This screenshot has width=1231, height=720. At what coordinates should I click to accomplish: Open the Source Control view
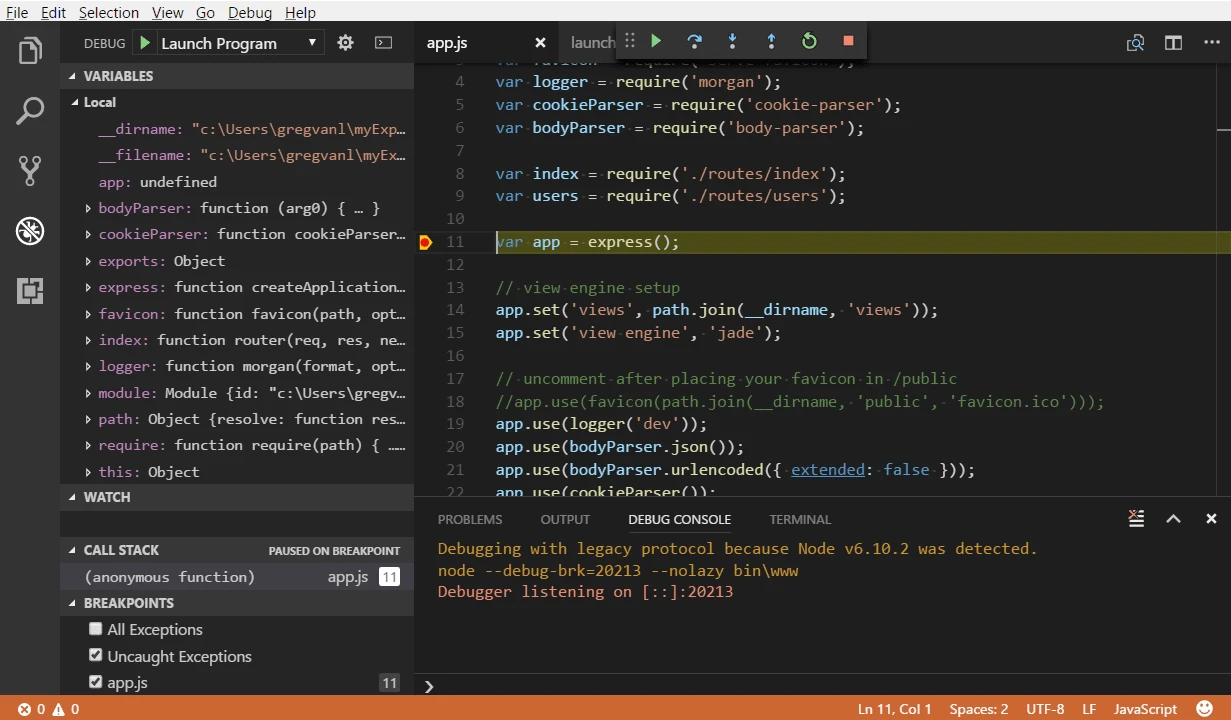[29, 170]
